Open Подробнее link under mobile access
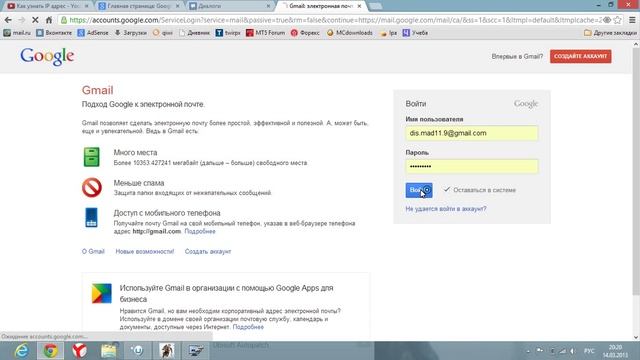Screen dimensions: 640x360 click(200, 231)
